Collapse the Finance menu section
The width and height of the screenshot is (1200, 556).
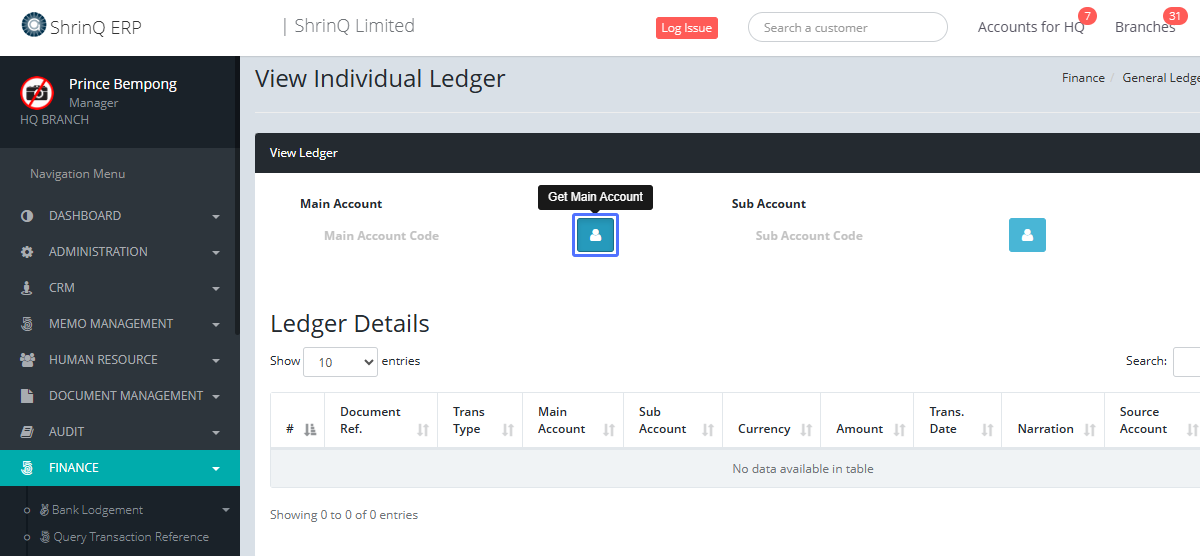119,468
